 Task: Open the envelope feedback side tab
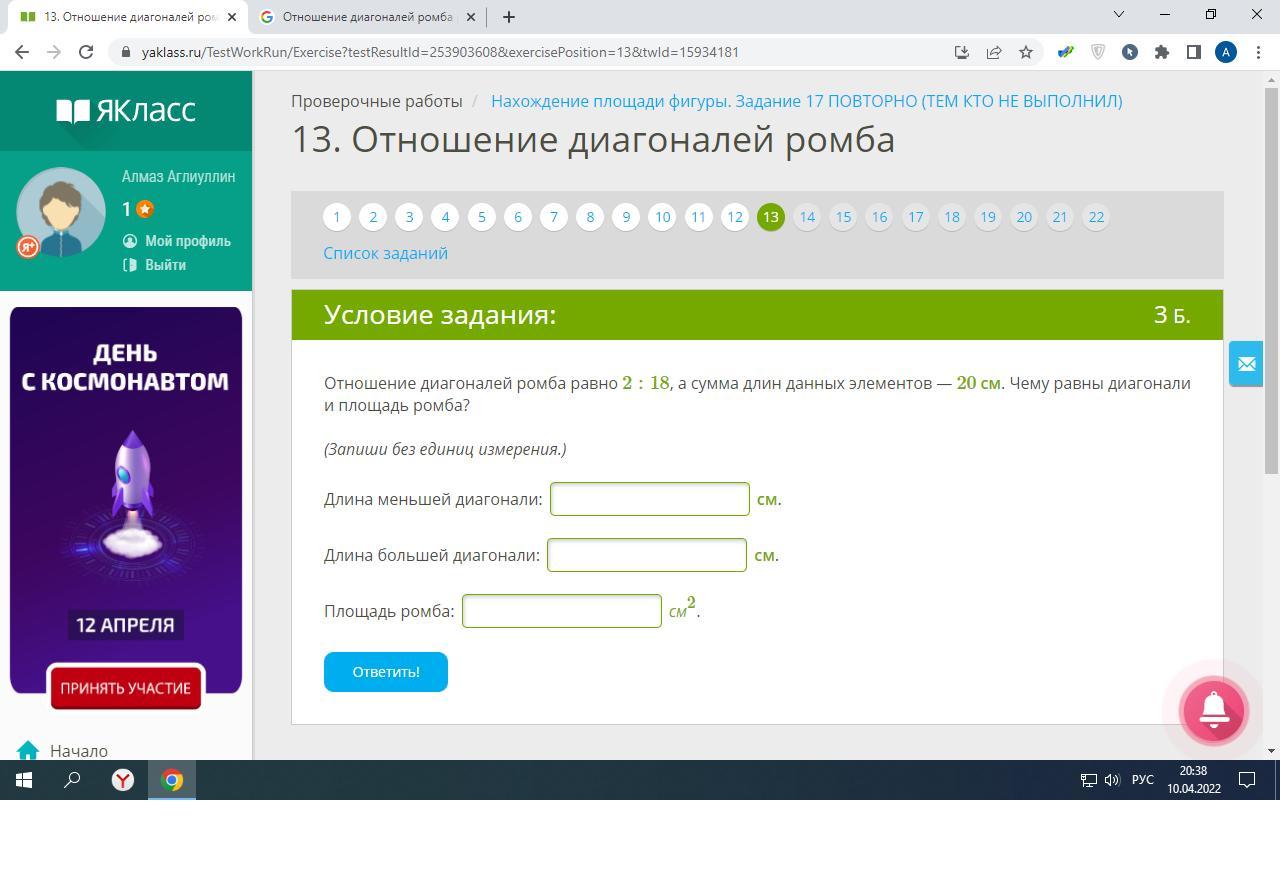click(1246, 364)
